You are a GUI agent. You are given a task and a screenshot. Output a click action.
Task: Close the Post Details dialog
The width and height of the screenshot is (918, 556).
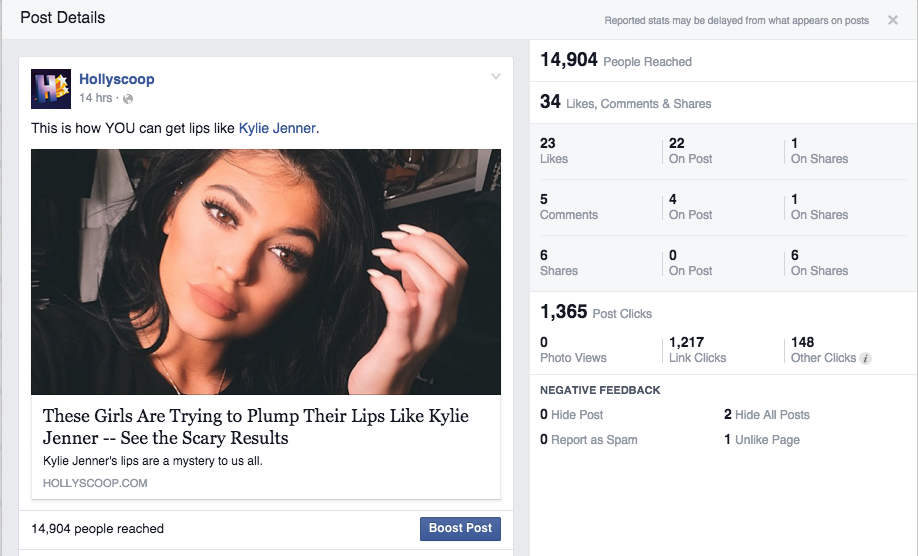coord(893,20)
